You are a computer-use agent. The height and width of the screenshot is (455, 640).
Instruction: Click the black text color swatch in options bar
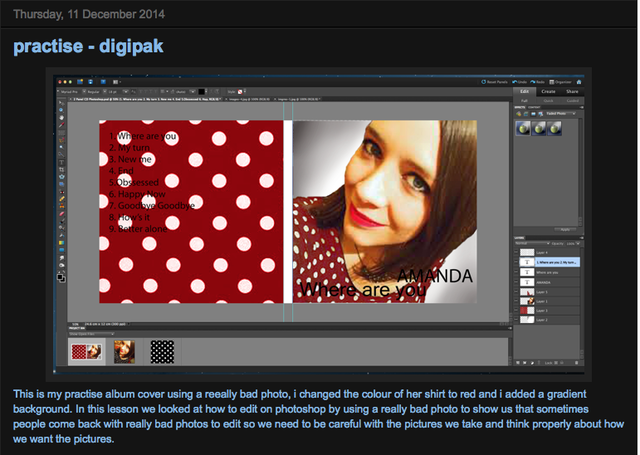tap(202, 92)
